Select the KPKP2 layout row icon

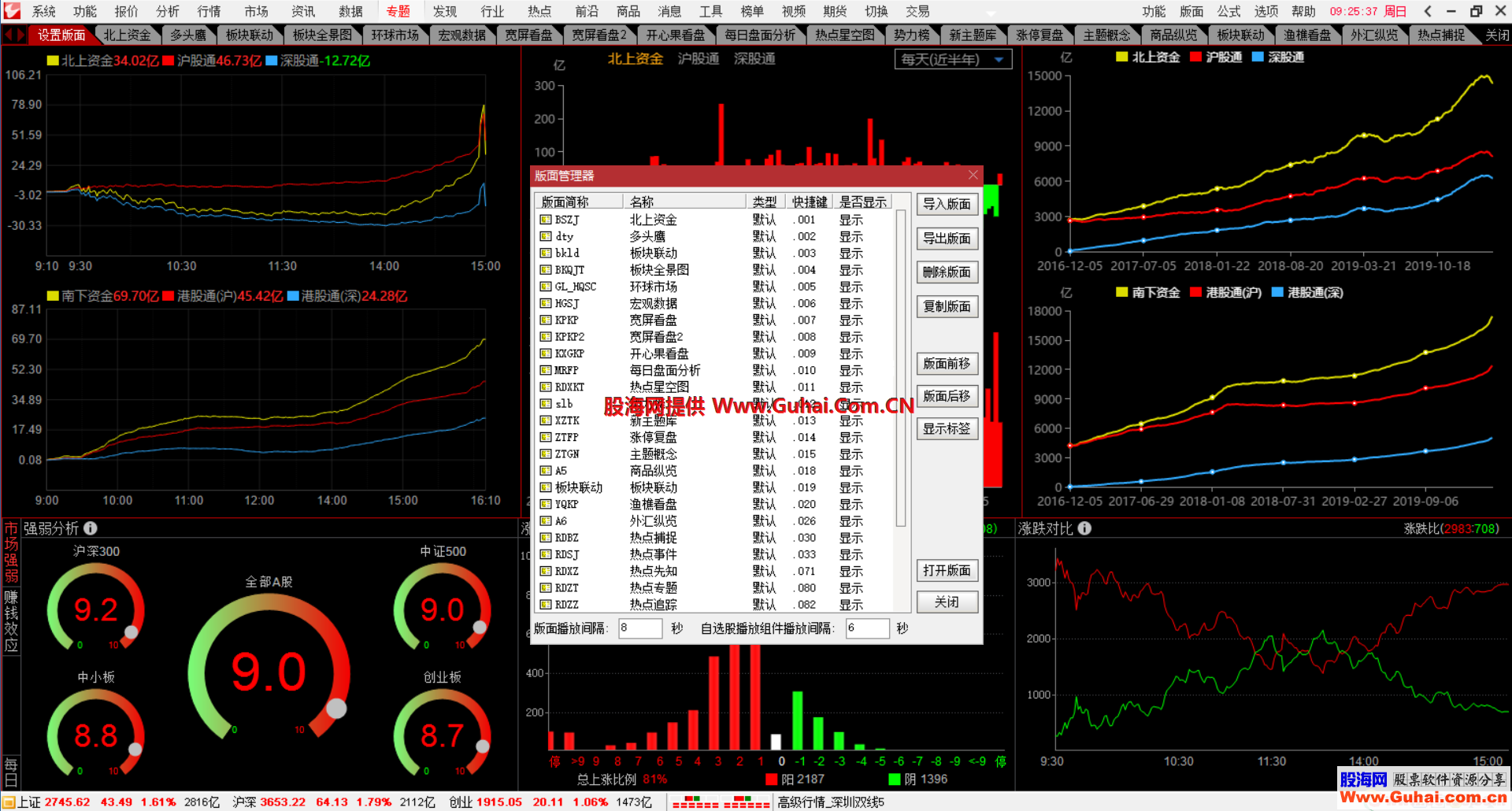coord(545,337)
